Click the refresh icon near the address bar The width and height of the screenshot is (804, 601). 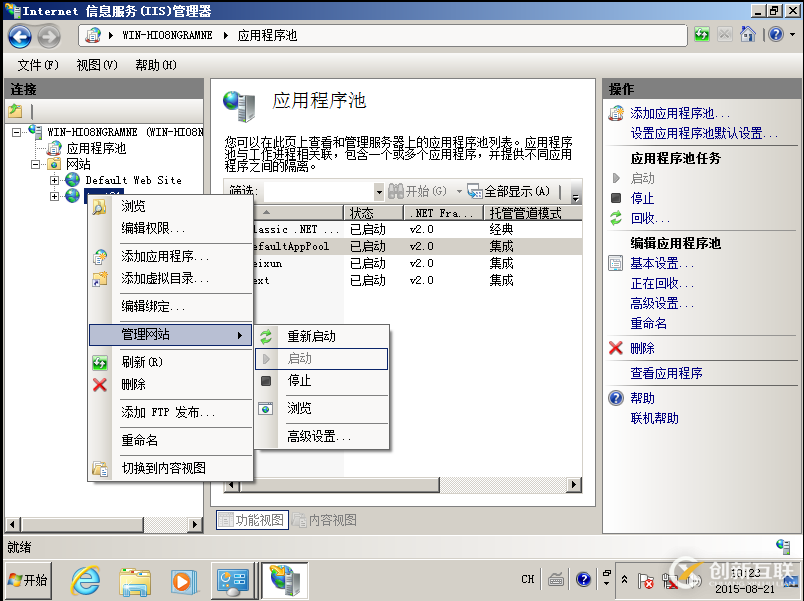[x=700, y=35]
